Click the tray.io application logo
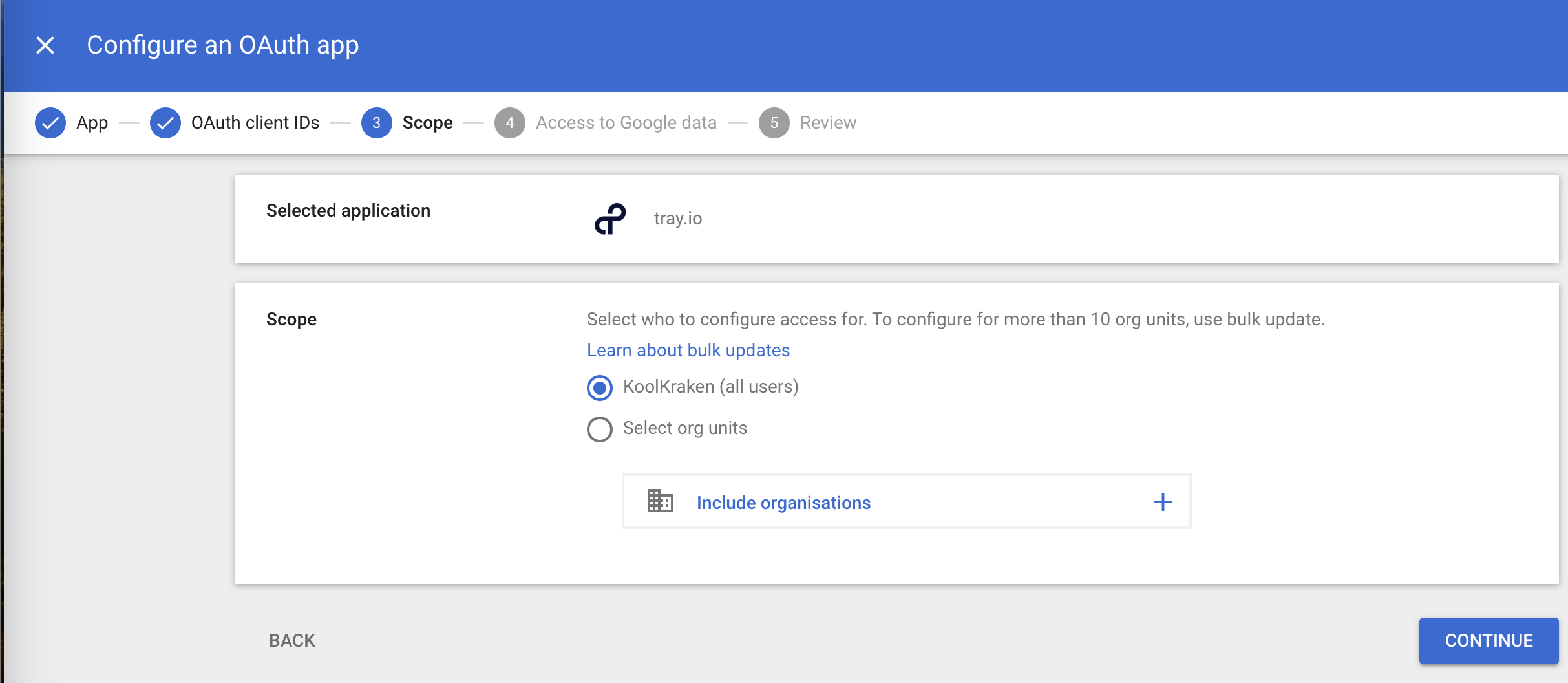 click(x=609, y=219)
